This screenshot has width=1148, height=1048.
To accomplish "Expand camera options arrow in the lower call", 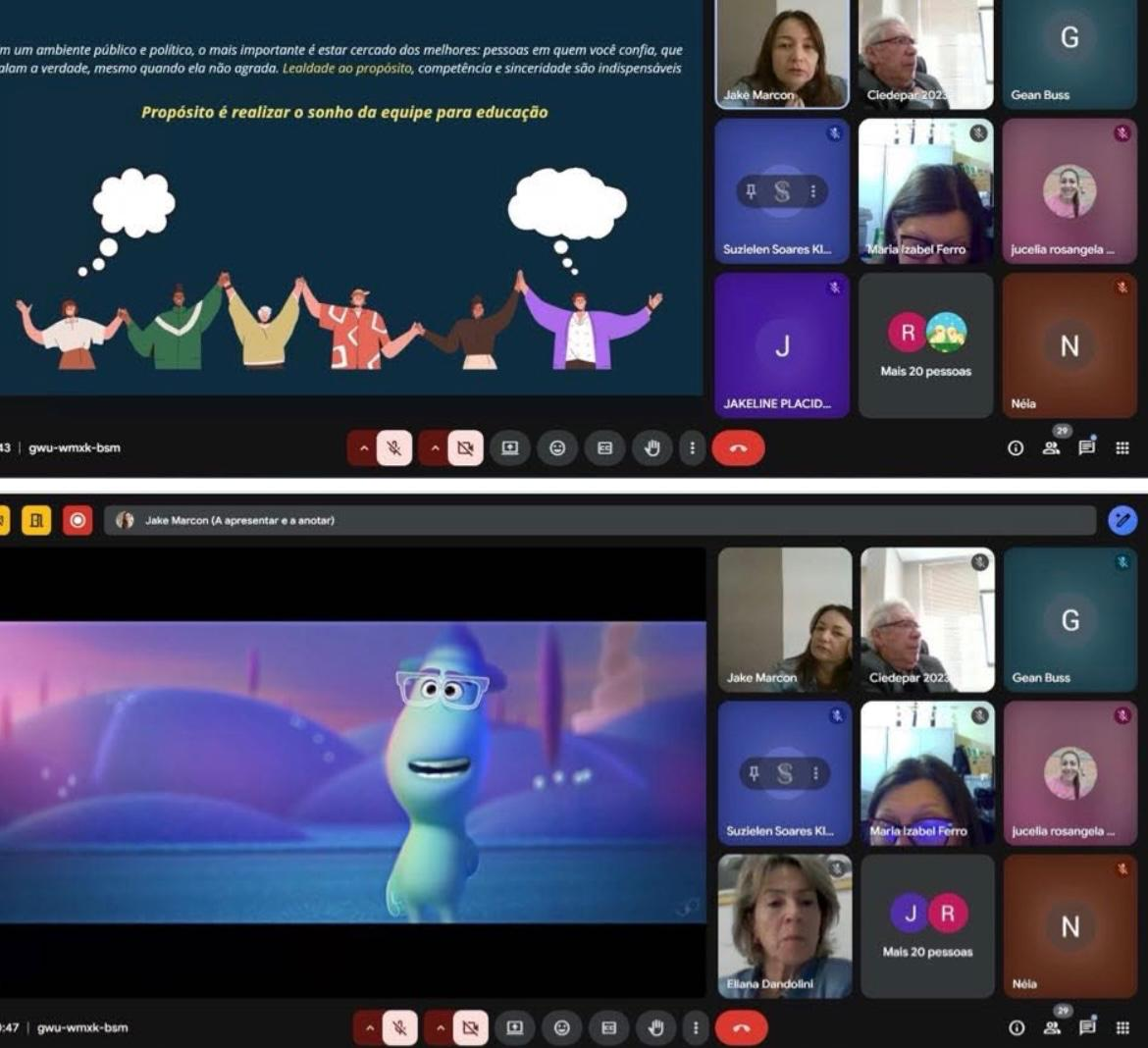I will 440,1027.
